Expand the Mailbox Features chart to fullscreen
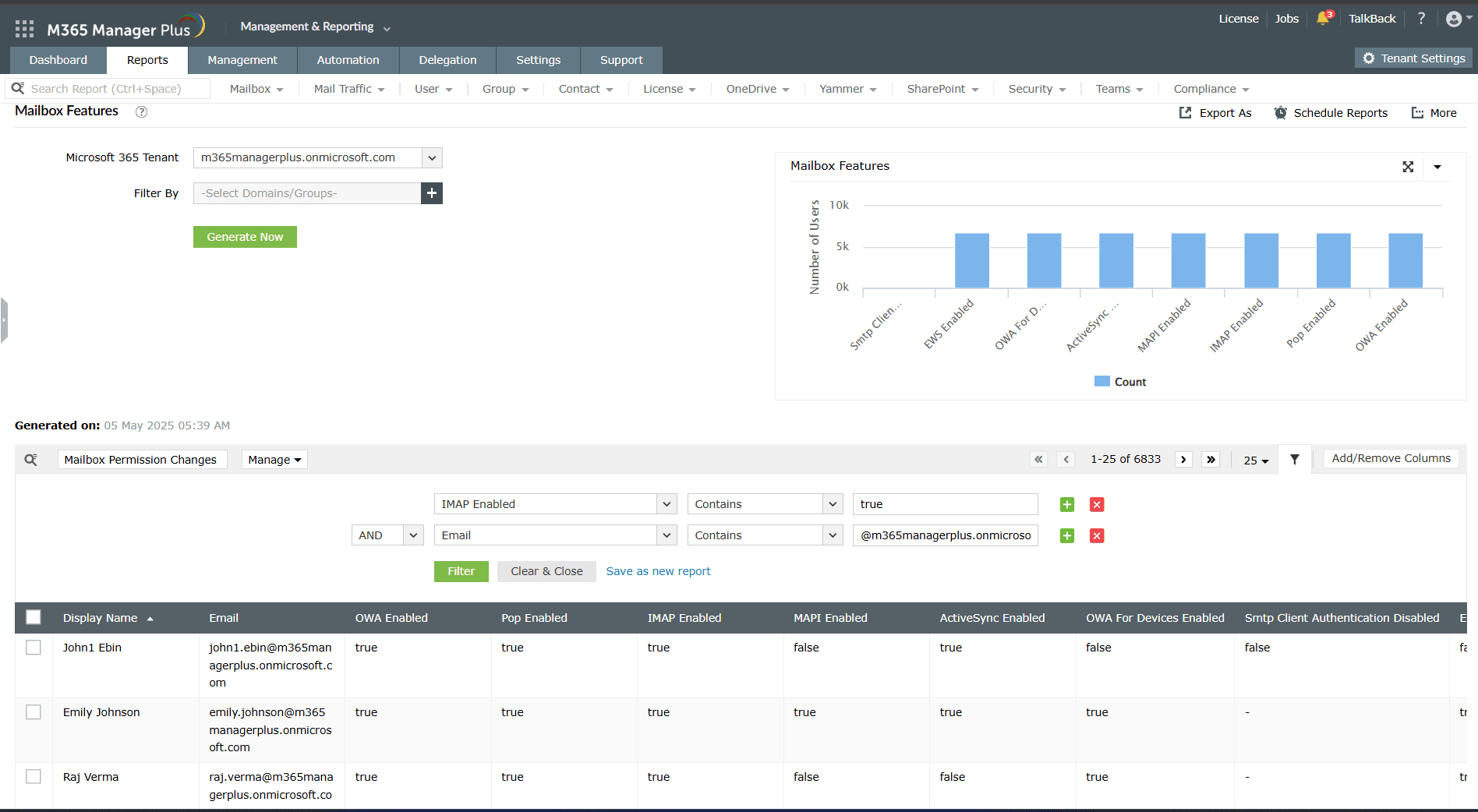 (x=1408, y=167)
